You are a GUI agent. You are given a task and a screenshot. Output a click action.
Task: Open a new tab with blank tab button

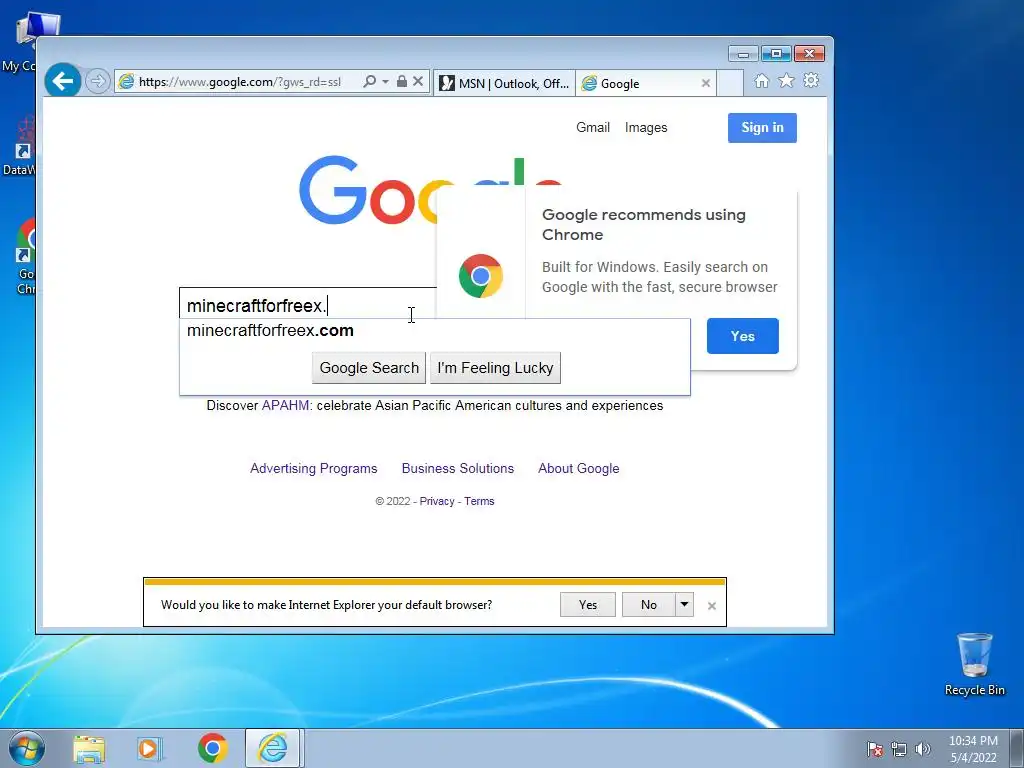coord(730,84)
